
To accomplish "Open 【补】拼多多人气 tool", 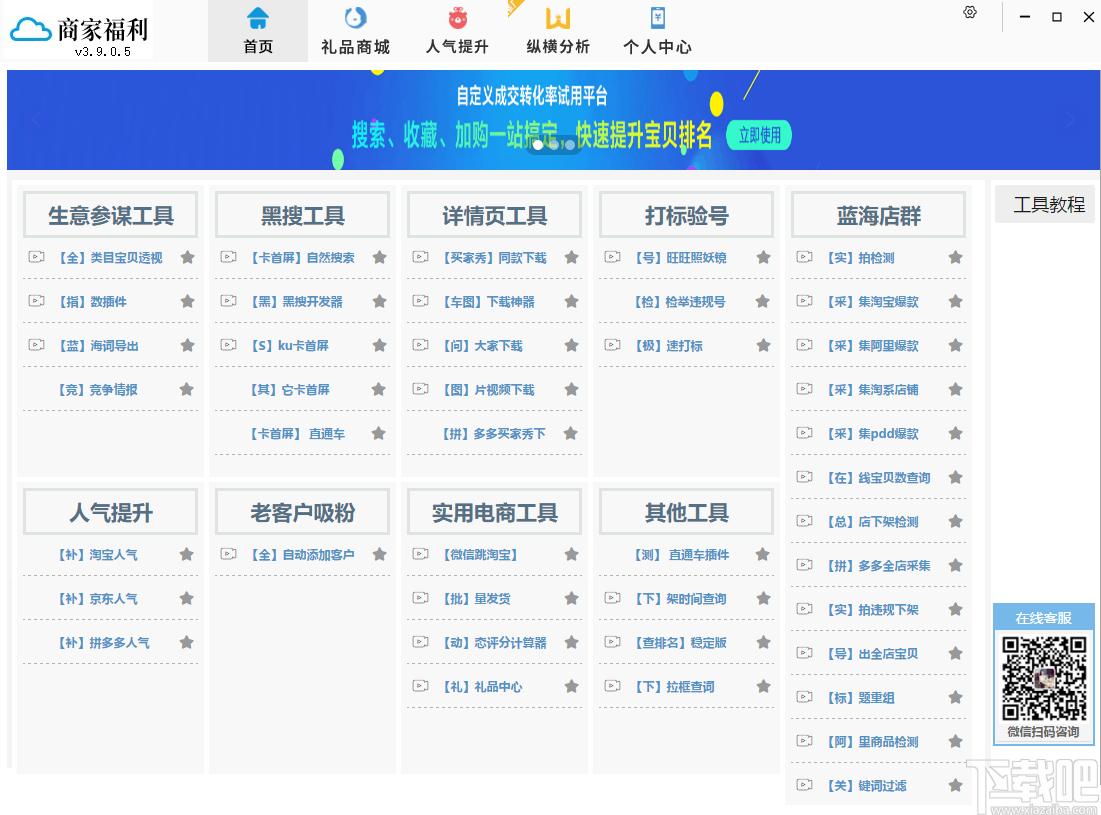I will pyautogui.click(x=103, y=643).
